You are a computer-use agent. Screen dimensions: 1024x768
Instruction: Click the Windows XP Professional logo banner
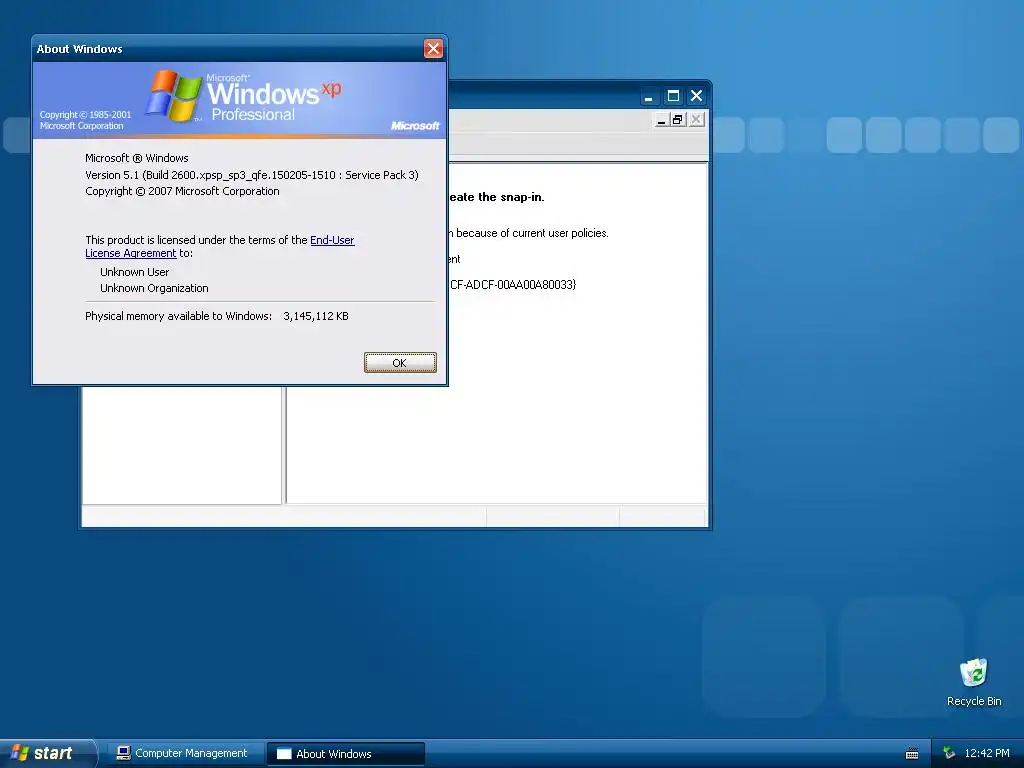[x=240, y=100]
